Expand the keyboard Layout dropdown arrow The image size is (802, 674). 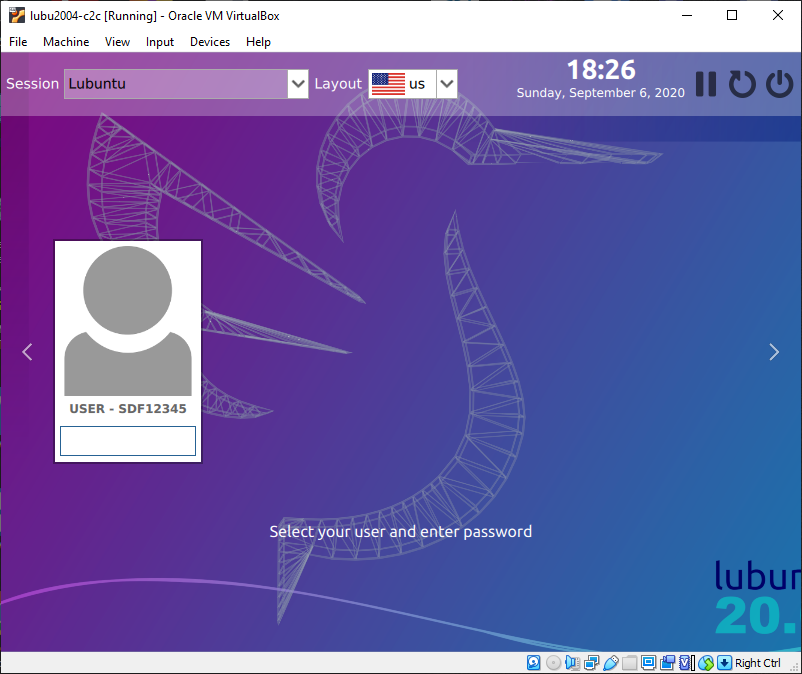[x=447, y=84]
